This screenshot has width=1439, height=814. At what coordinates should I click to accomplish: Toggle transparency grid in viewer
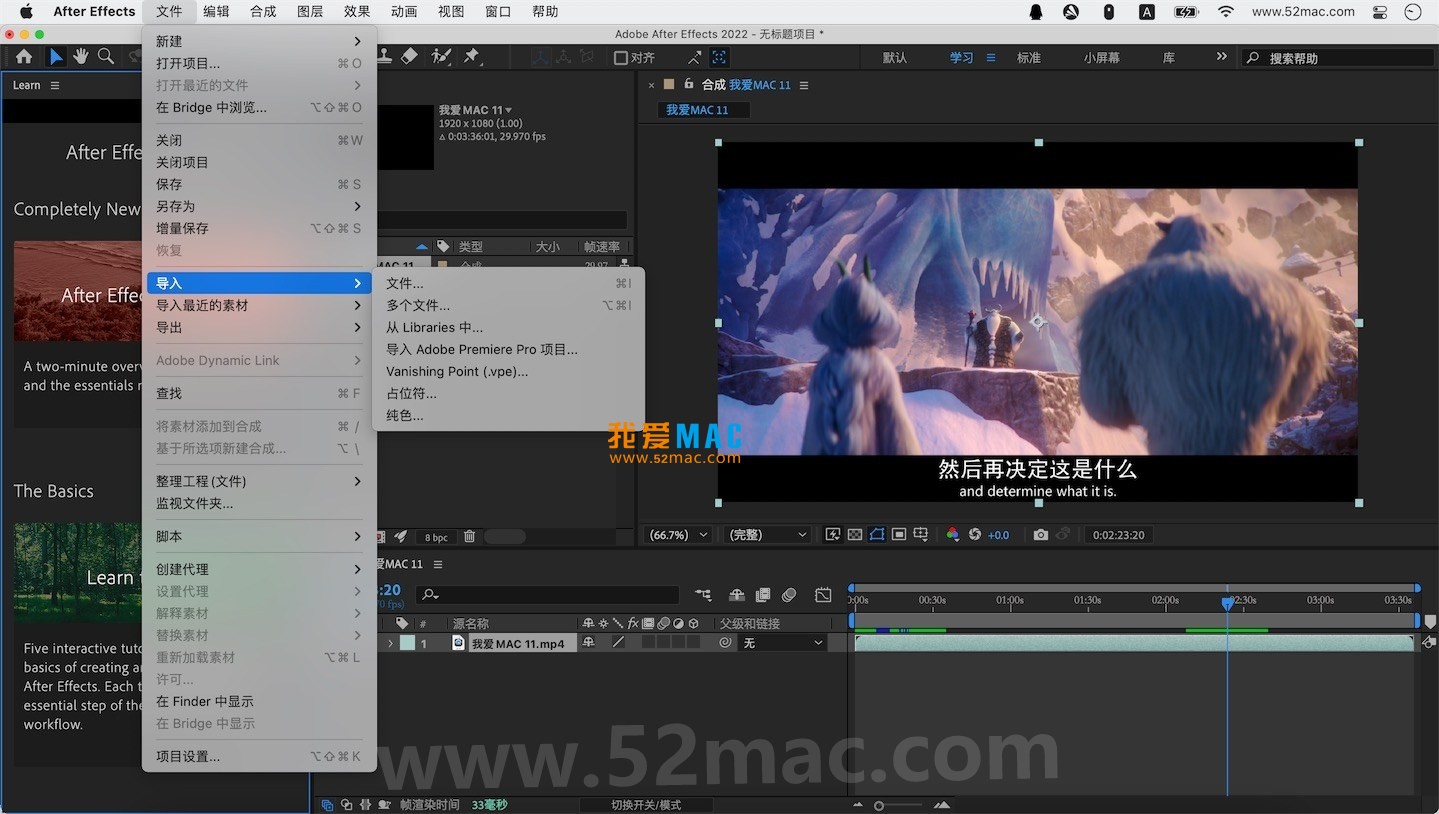[855, 535]
